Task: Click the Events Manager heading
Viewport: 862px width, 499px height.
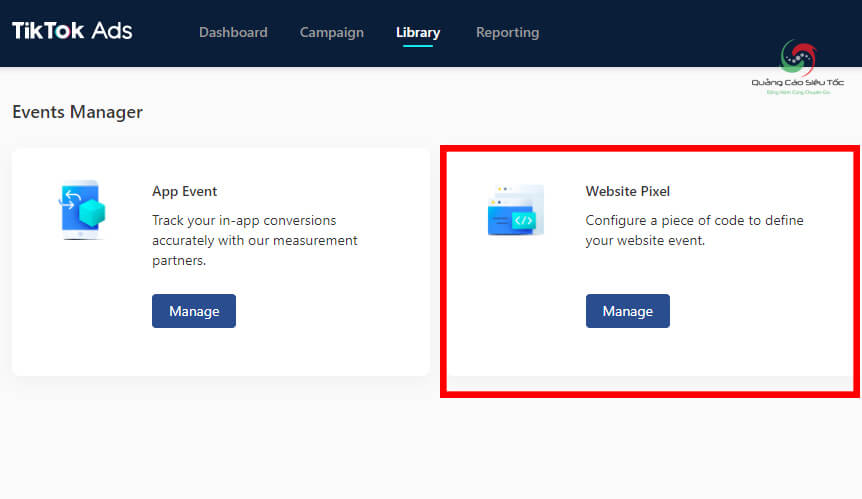Action: click(78, 112)
